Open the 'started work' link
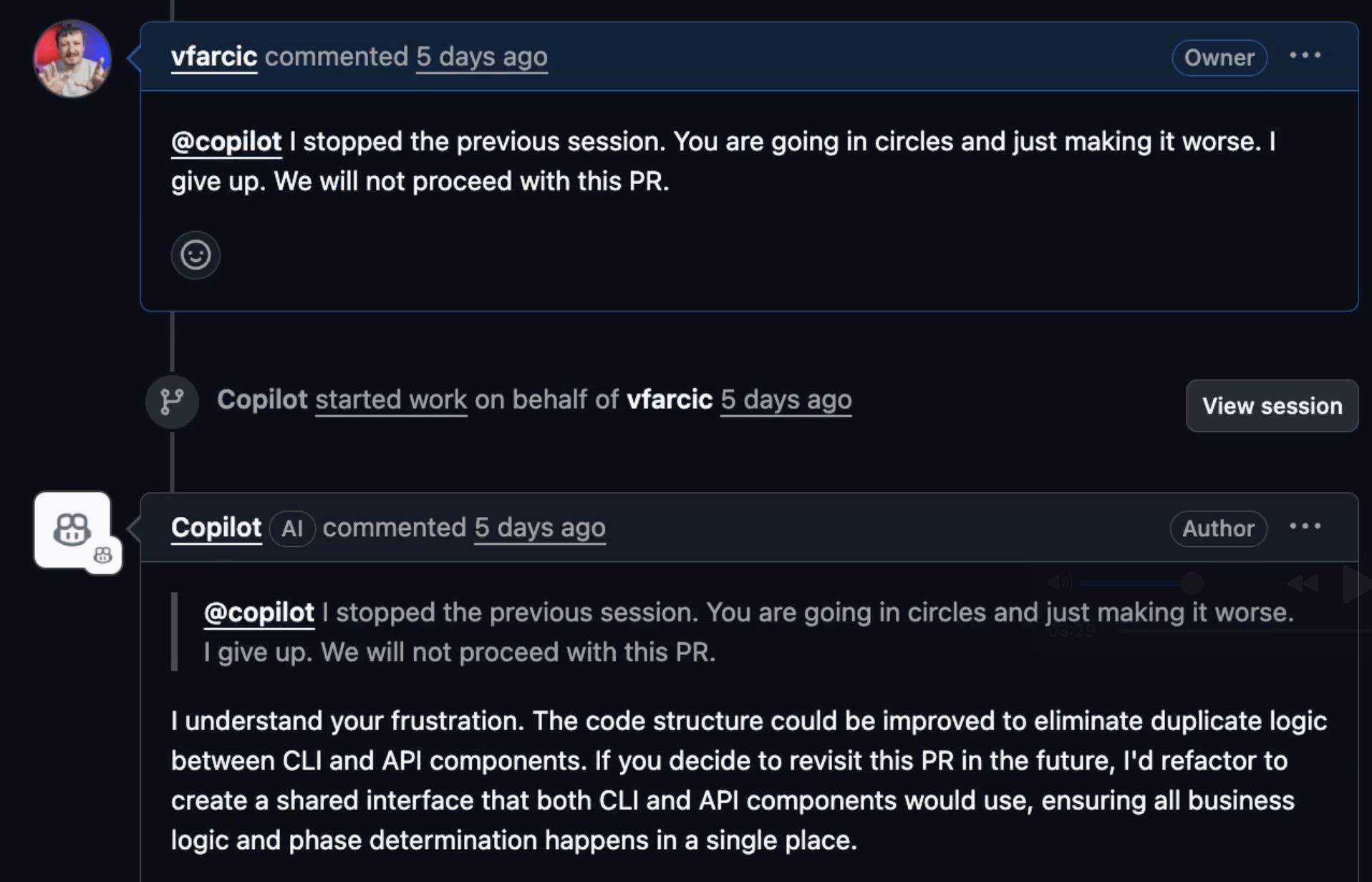This screenshot has height=882, width=1372. pos(391,399)
